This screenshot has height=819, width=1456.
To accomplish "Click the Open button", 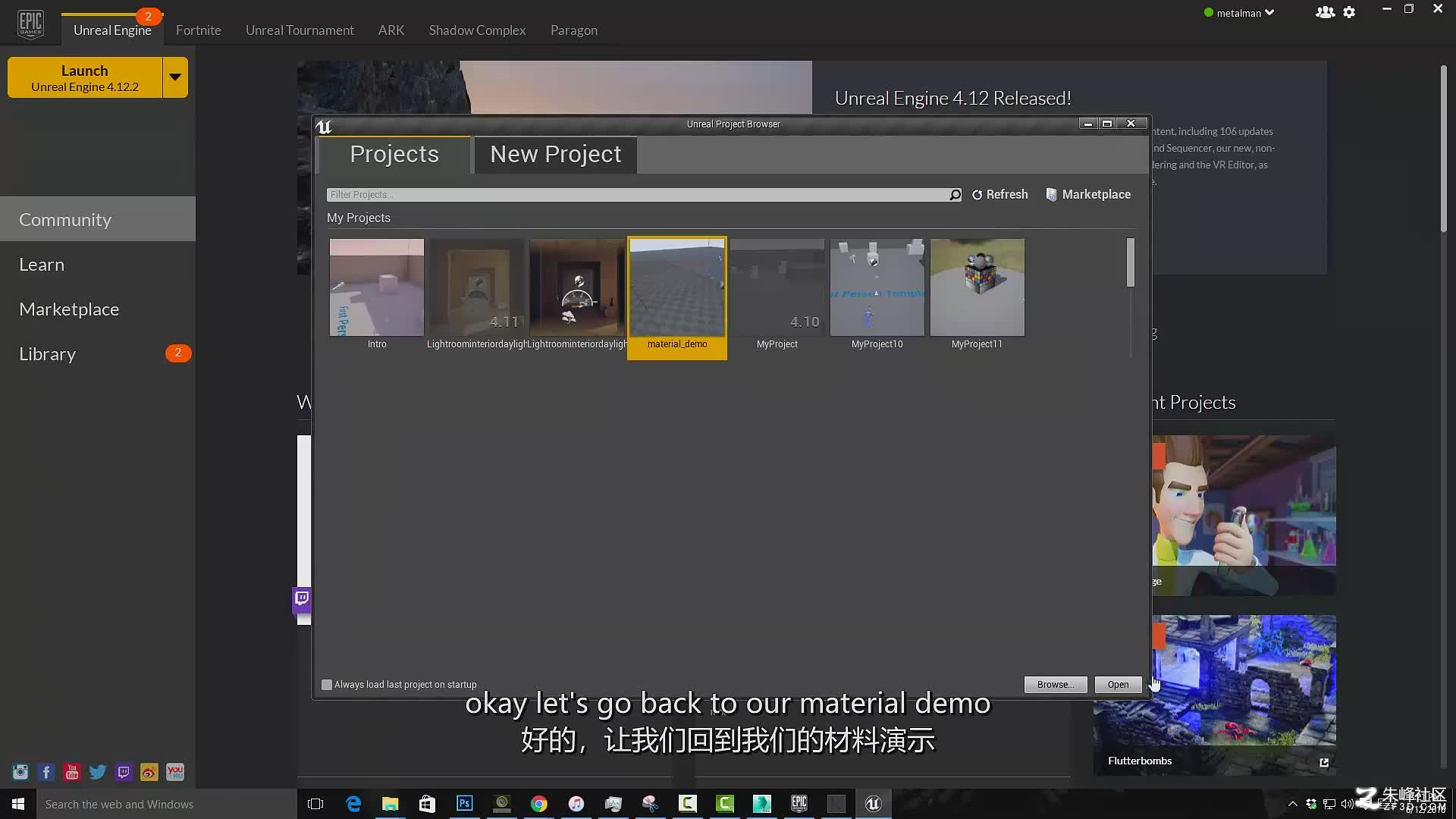I will pyautogui.click(x=1118, y=685).
